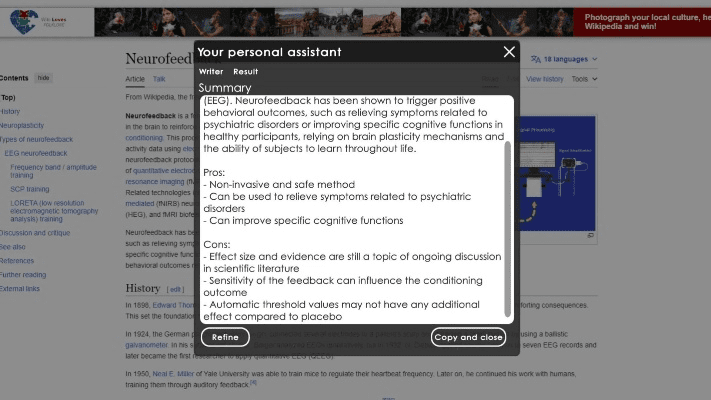Go to Neuroplasticity section in contents
The width and height of the screenshot is (711, 400).
pyautogui.click(x=22, y=125)
